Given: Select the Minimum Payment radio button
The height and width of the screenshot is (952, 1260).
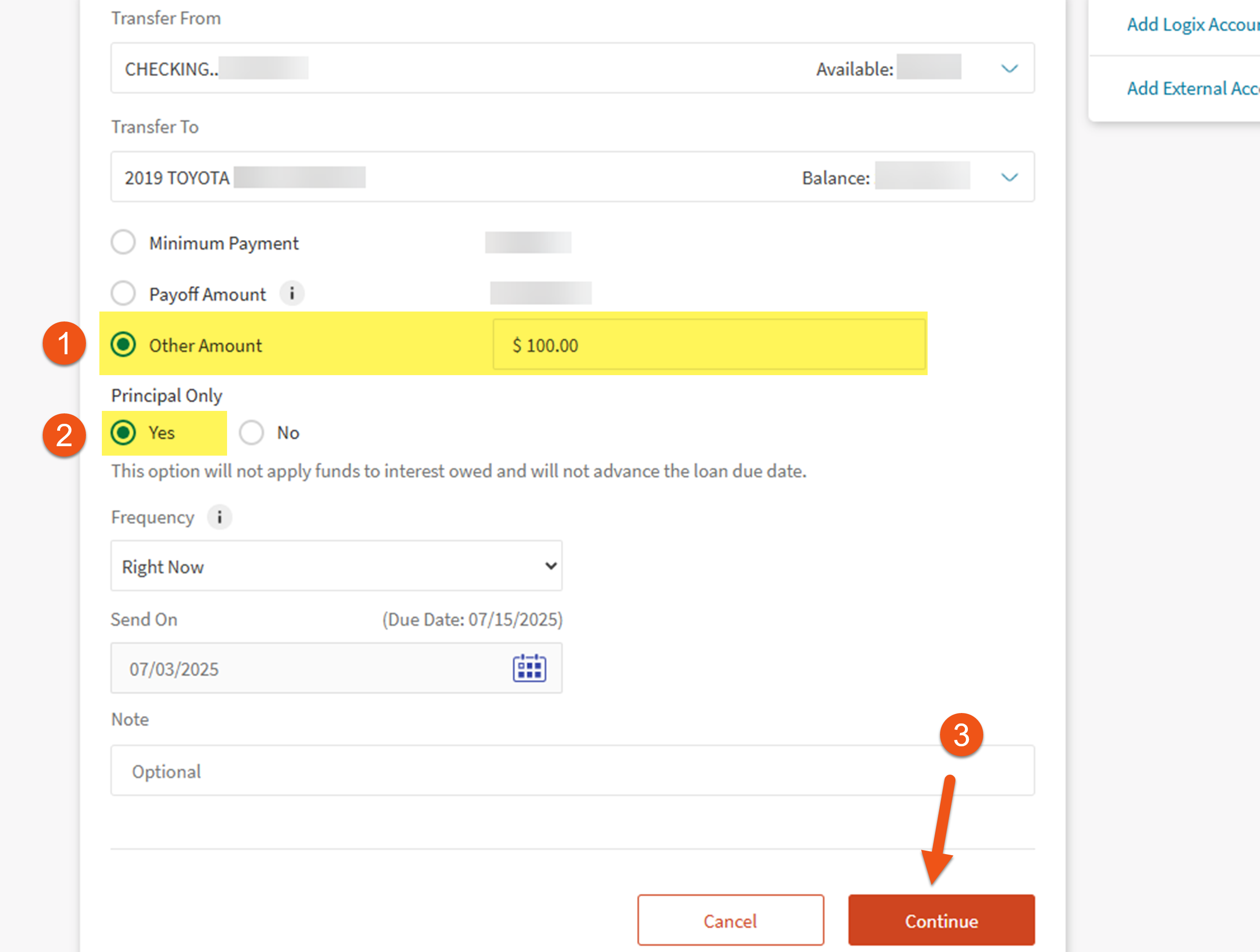Looking at the screenshot, I should point(123,242).
